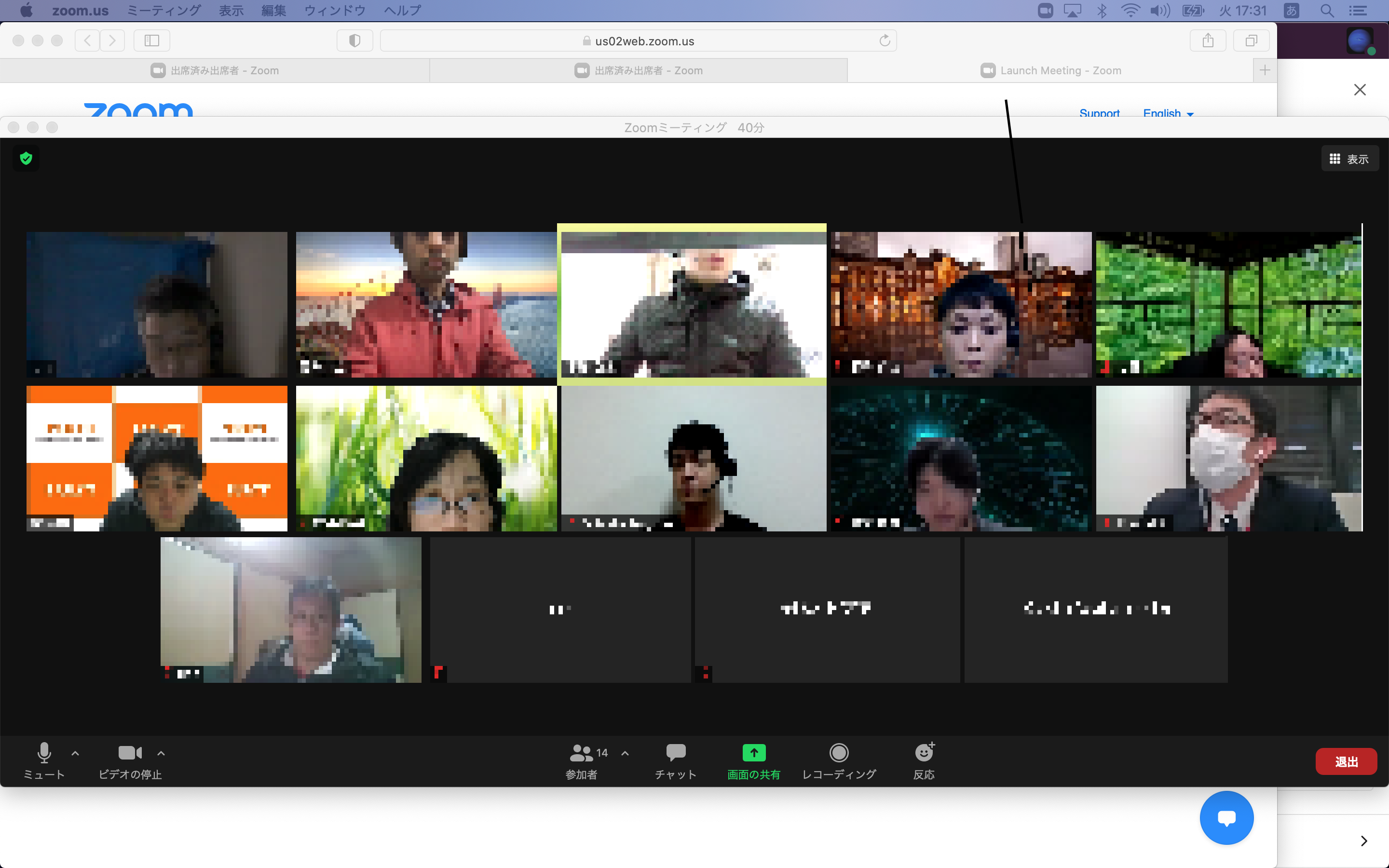Expand the participants options arrow
The image size is (1389, 868).
click(x=625, y=753)
